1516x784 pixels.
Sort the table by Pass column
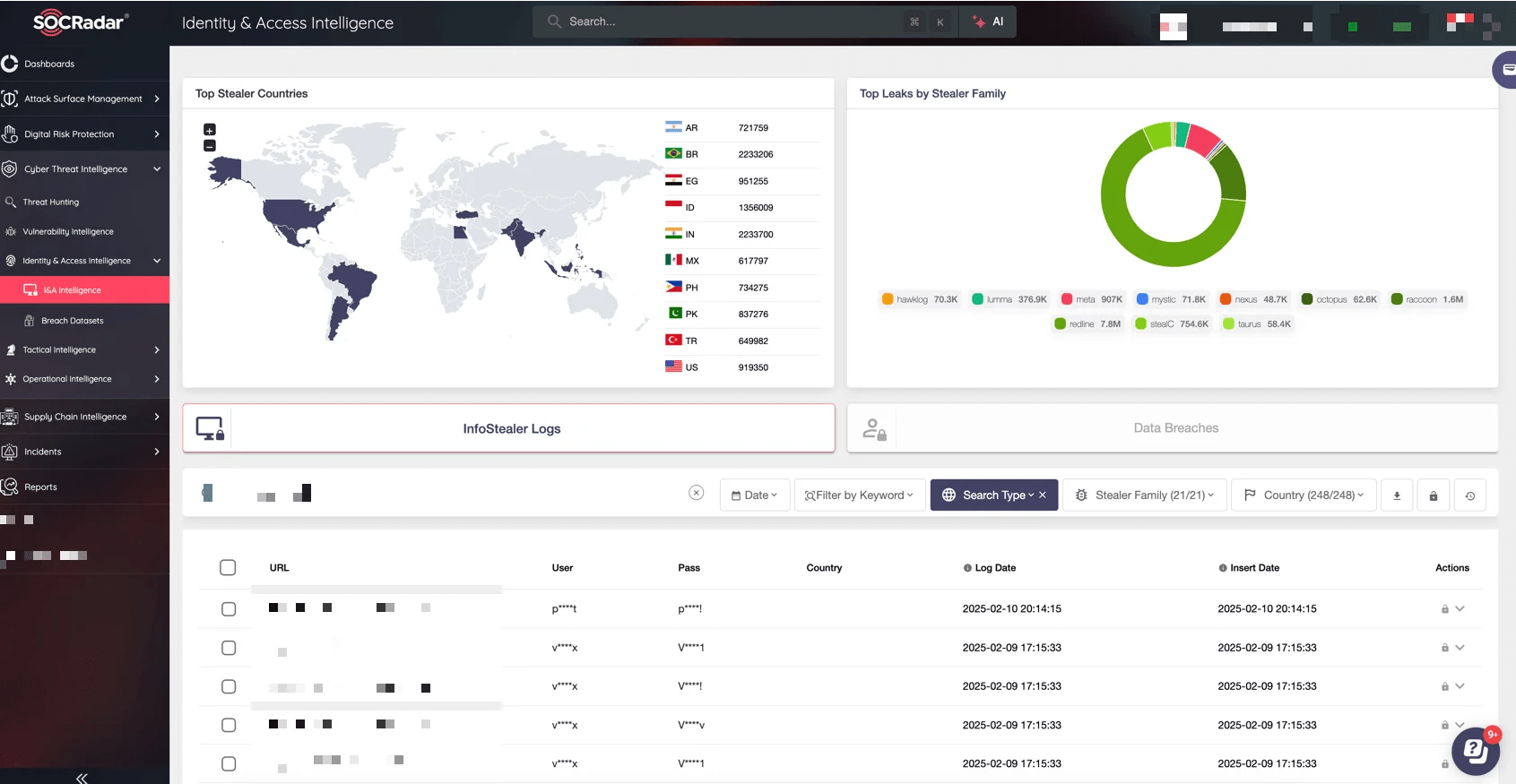pyautogui.click(x=689, y=568)
